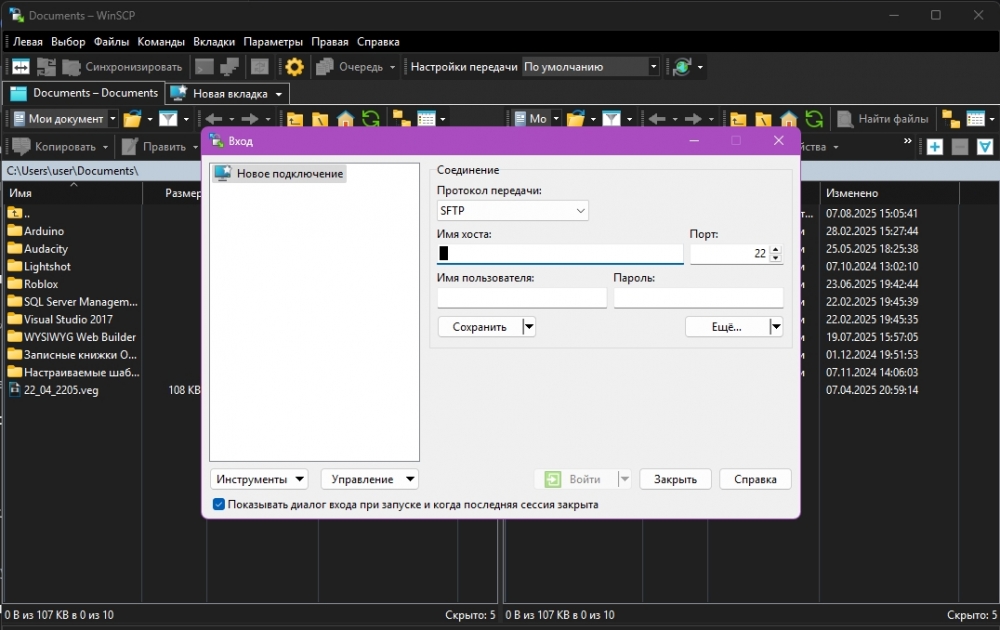Click the blue plus select-files icon

935,147
